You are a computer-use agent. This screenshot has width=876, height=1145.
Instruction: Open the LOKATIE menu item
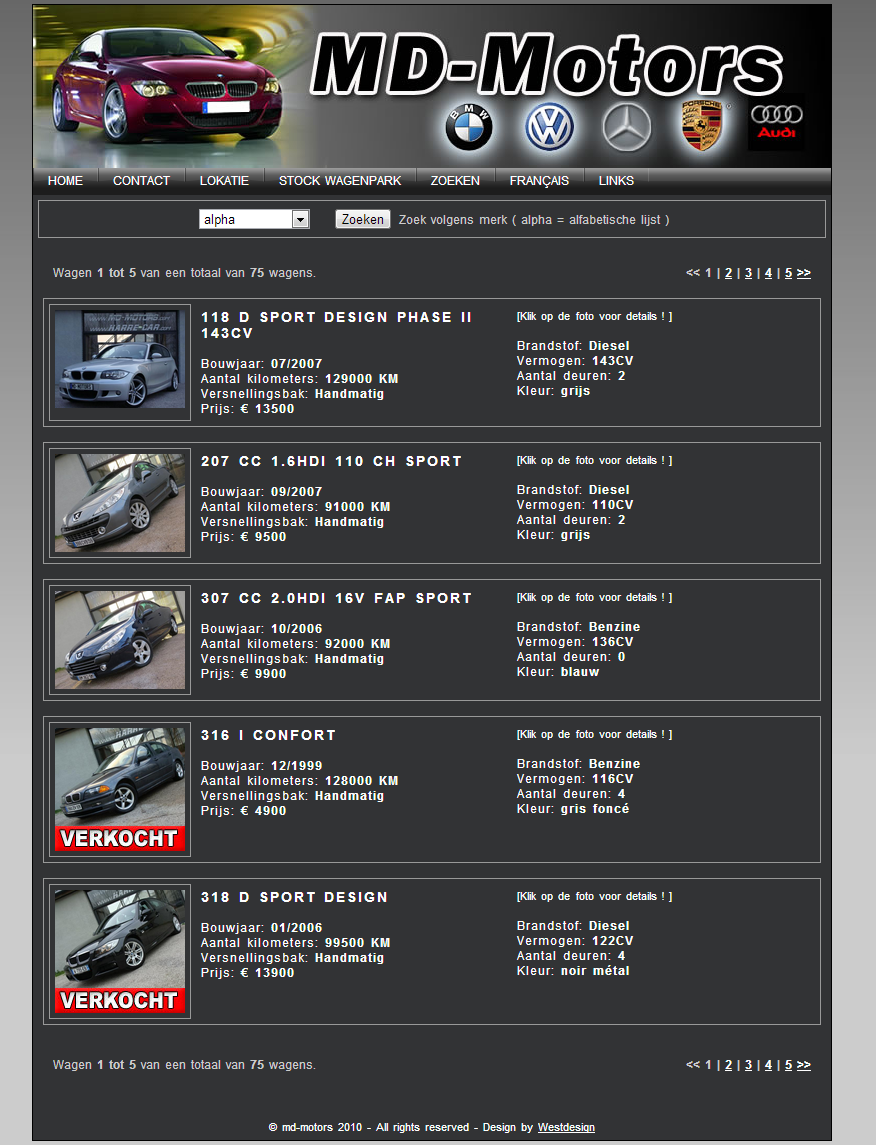pos(224,180)
